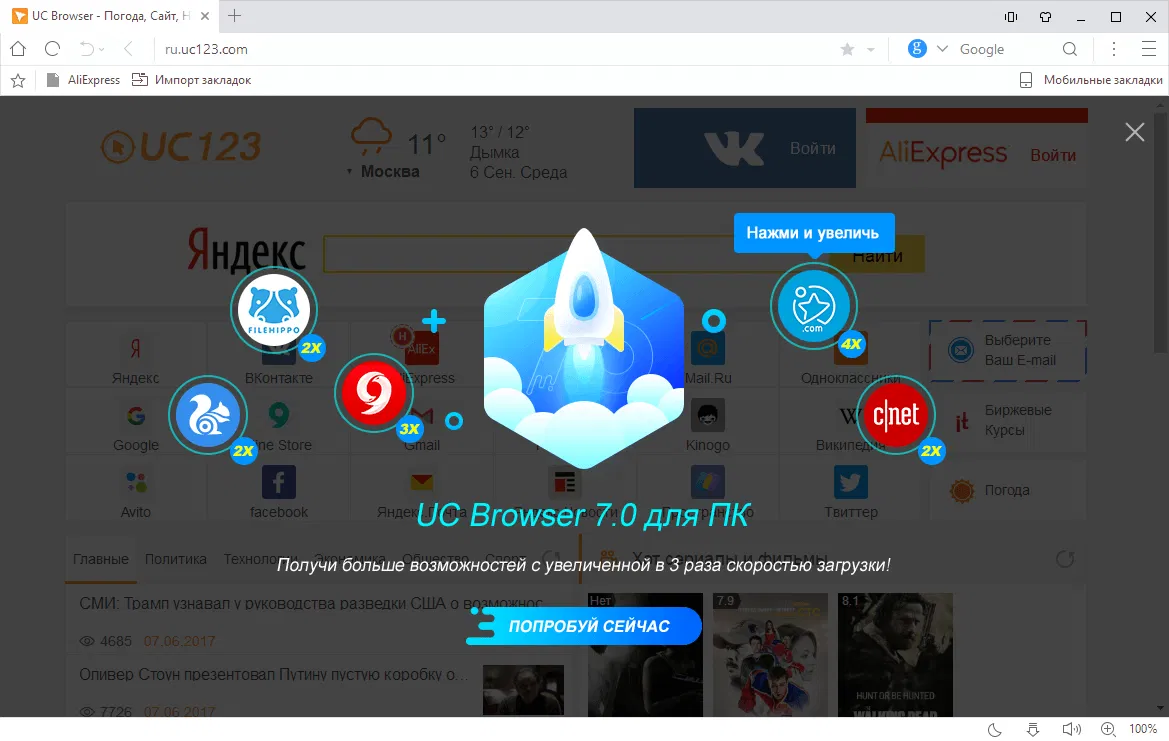This screenshot has height=741, width=1169.
Task: Click the red 9Apps circle icon
Action: coord(374,393)
